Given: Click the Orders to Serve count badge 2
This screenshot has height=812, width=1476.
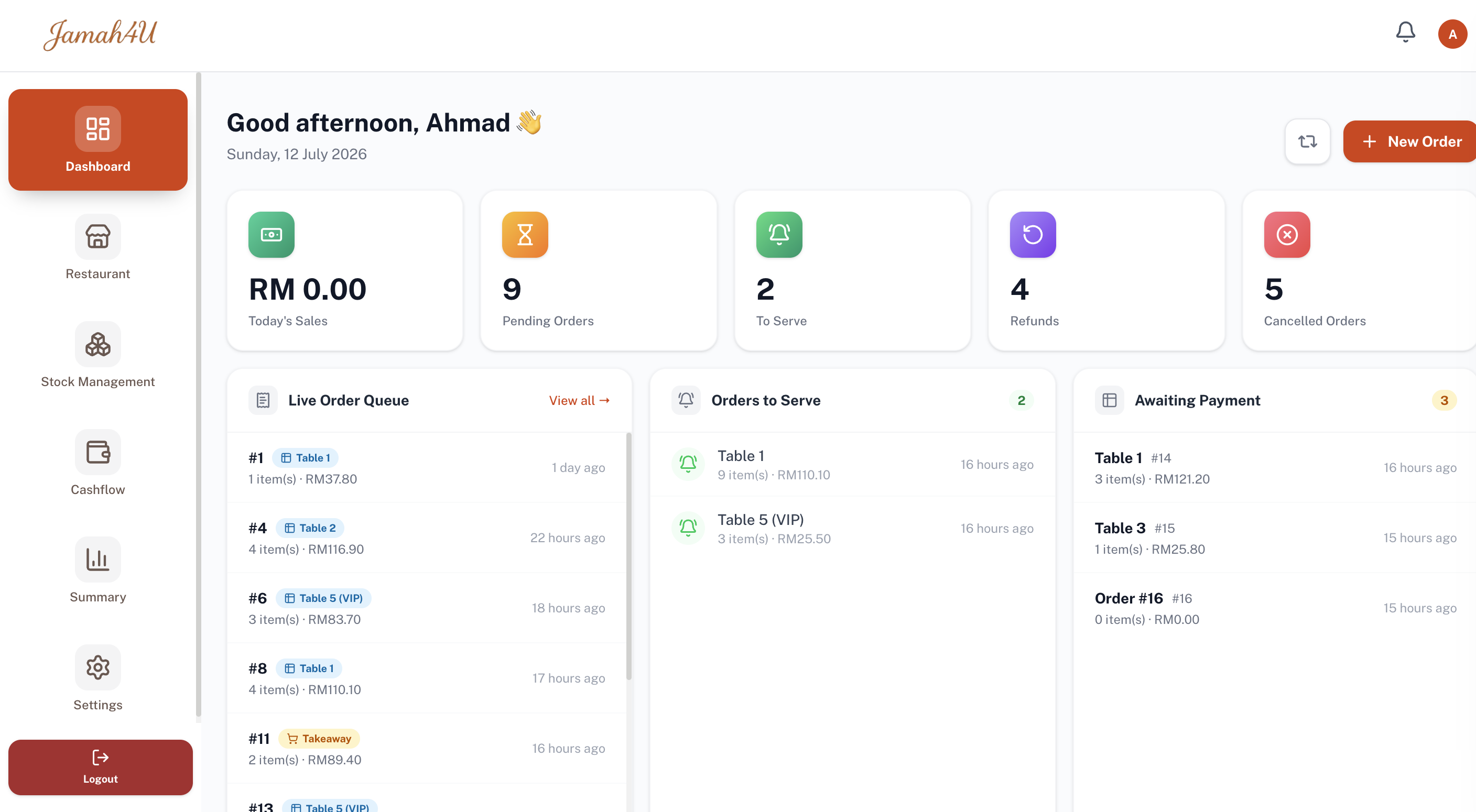Looking at the screenshot, I should [x=1022, y=400].
